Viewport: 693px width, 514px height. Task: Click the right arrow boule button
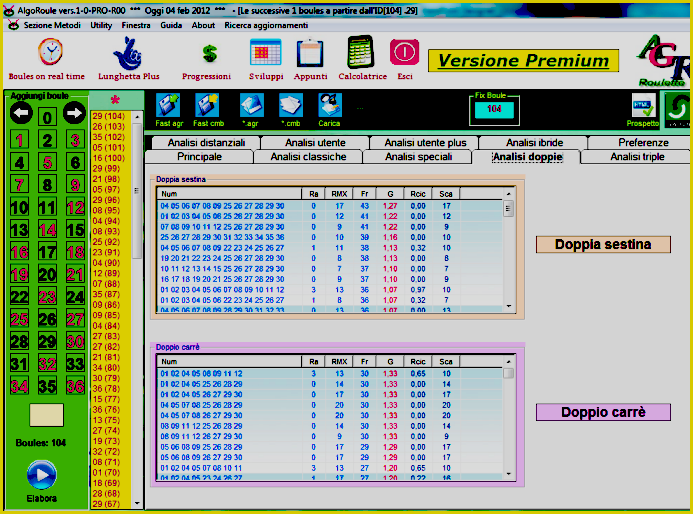[74, 114]
